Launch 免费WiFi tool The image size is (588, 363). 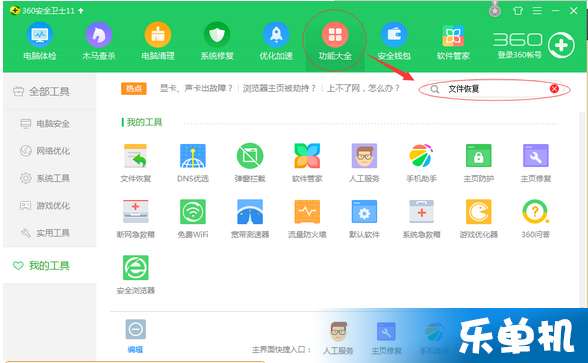[193, 212]
